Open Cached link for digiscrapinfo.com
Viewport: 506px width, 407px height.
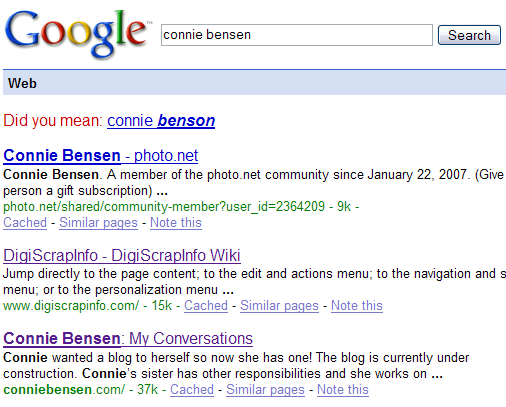tap(206, 306)
